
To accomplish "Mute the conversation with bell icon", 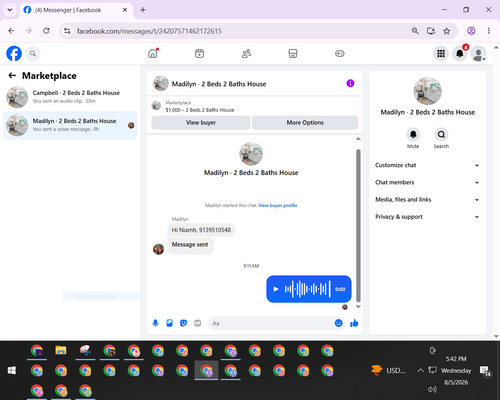I will [413, 134].
